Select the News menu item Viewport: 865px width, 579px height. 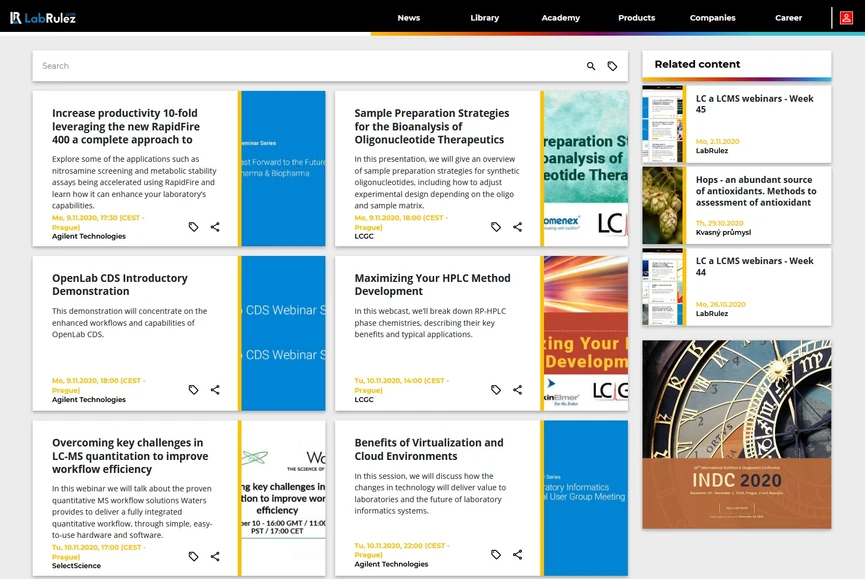click(408, 17)
